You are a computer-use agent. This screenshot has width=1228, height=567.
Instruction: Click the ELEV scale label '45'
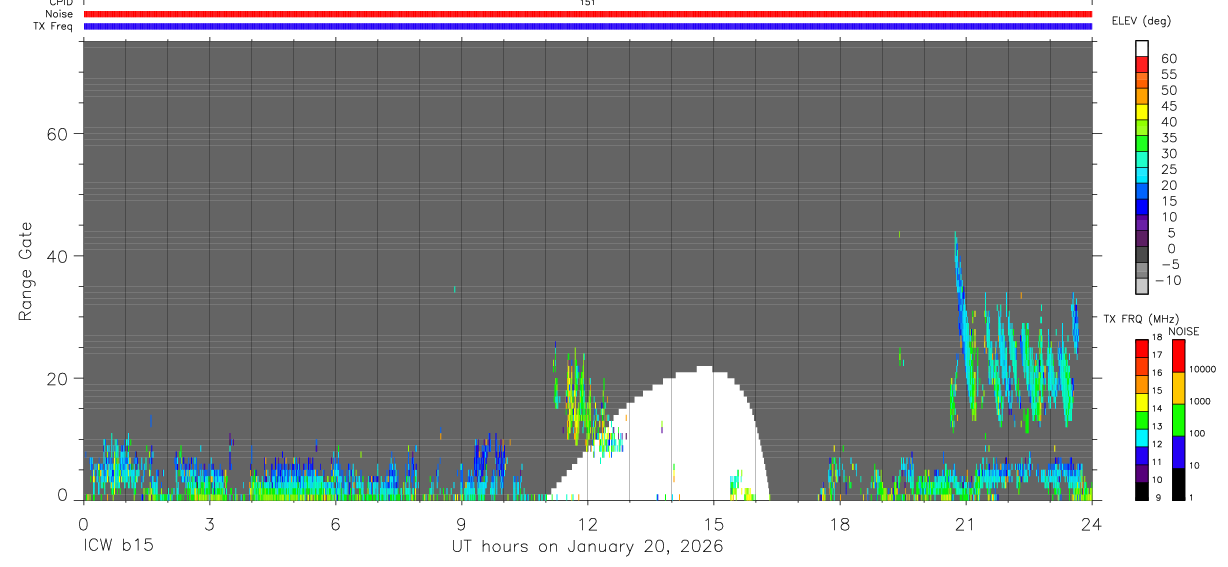1168,106
